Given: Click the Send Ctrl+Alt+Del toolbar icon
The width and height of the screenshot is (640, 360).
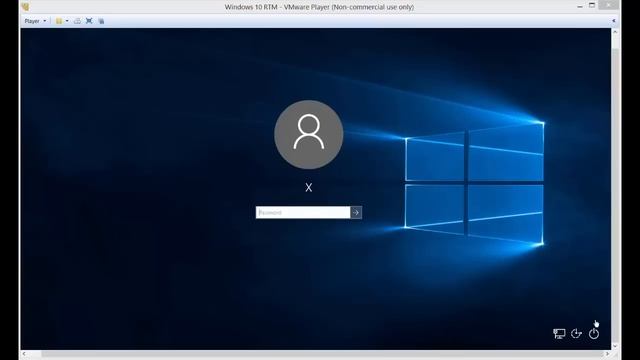Looking at the screenshot, I should click(77, 21).
